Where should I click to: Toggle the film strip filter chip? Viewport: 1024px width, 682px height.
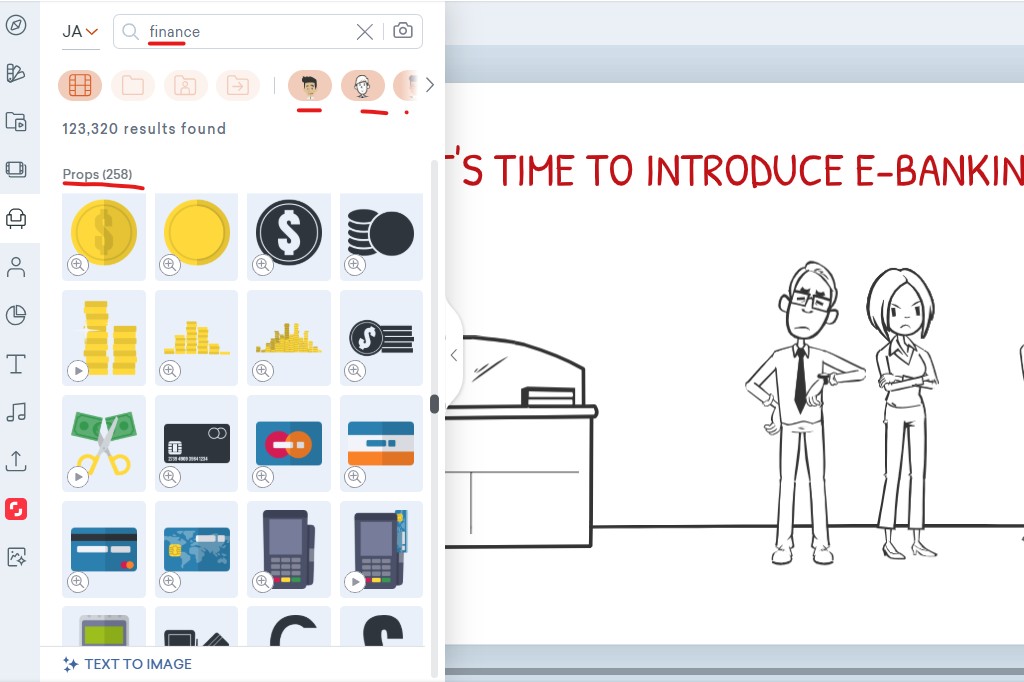[x=80, y=86]
